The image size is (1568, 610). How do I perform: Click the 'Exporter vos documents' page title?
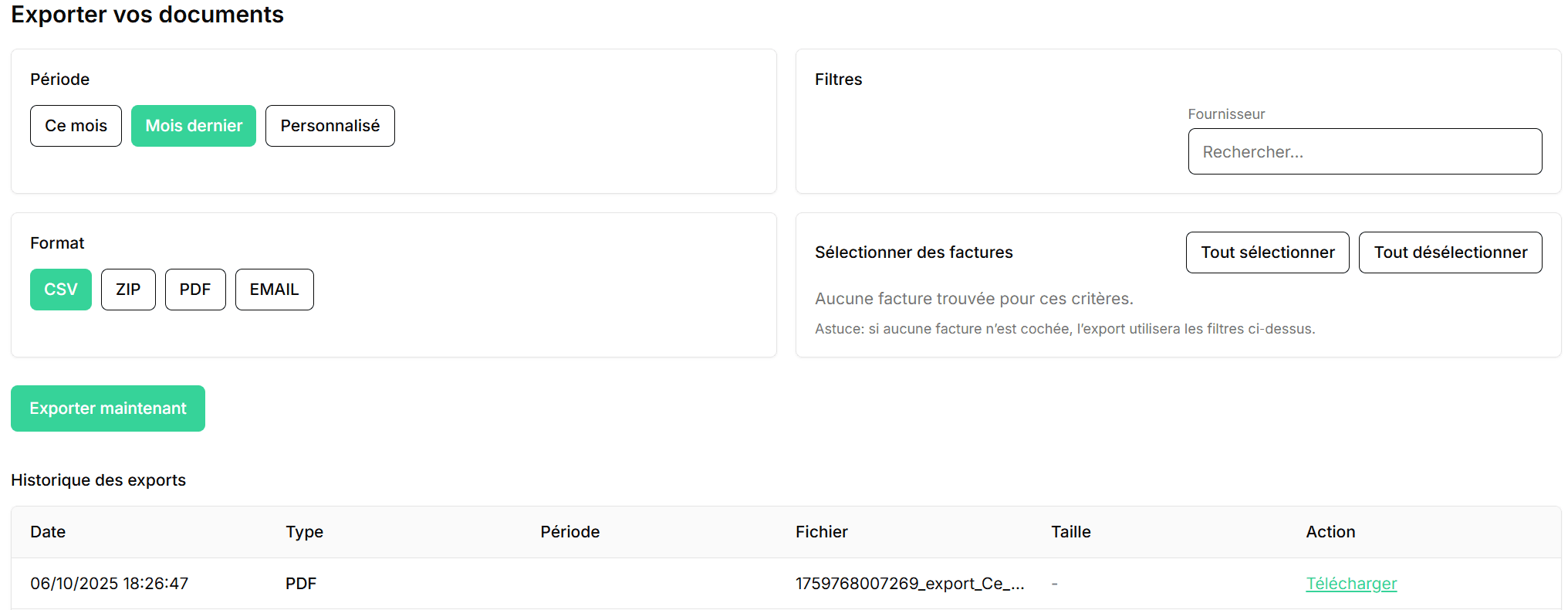(x=147, y=15)
